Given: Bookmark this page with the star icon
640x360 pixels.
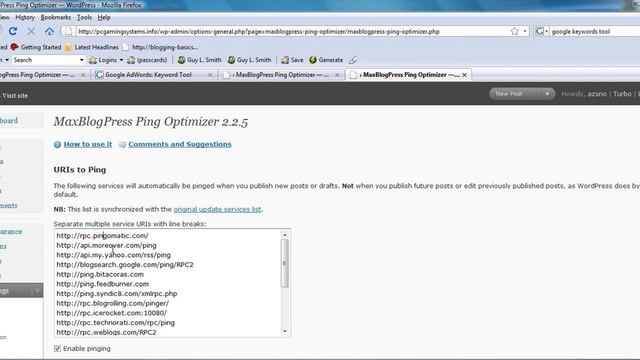Looking at the screenshot, I should pyautogui.click(x=515, y=31).
